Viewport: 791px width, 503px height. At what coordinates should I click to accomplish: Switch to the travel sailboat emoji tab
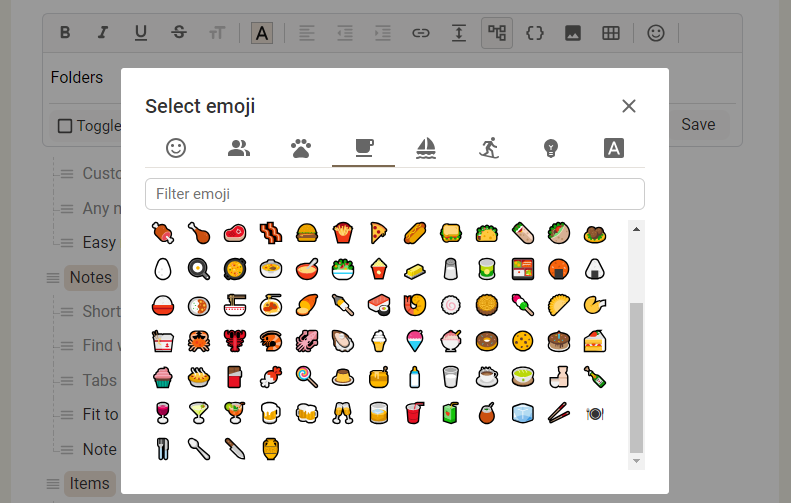(426, 148)
